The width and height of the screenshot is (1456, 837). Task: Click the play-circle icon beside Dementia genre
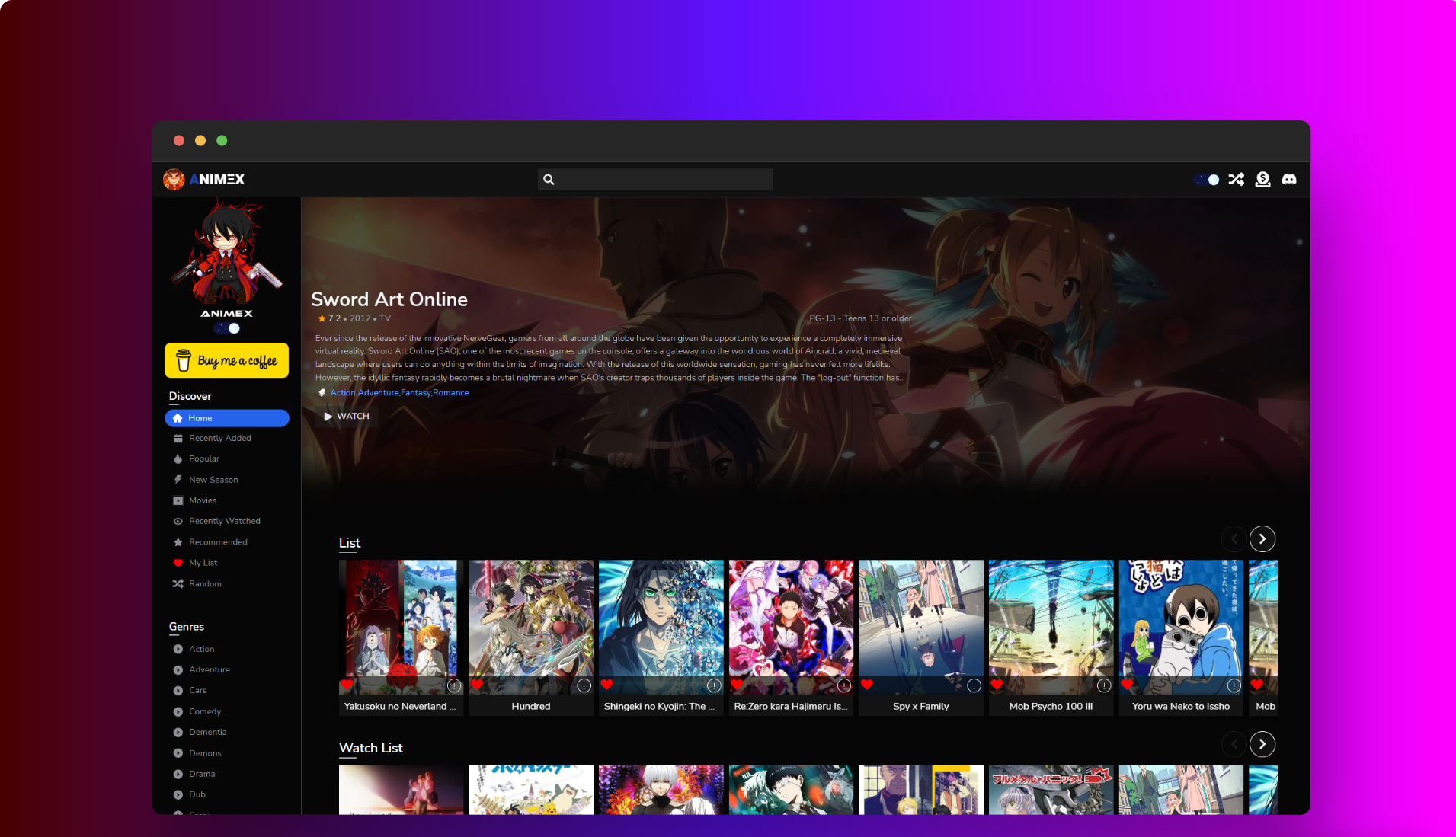[178, 733]
